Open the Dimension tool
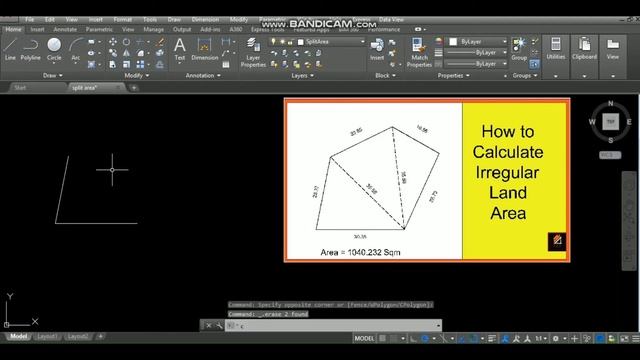Screen dimensions: 640x360 pyautogui.click(x=204, y=49)
